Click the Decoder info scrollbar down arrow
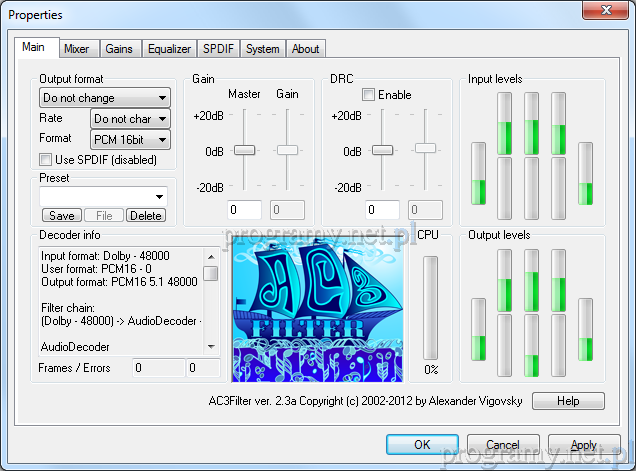The width and height of the screenshot is (636, 471). point(211,346)
